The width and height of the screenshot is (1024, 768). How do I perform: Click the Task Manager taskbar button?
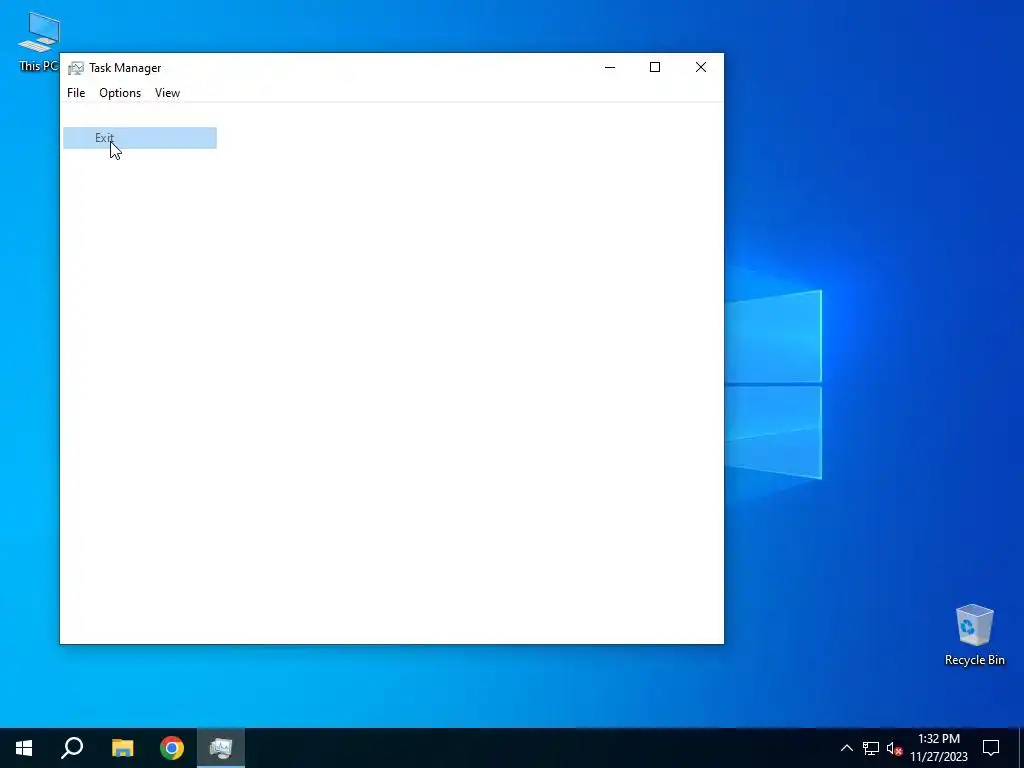221,748
